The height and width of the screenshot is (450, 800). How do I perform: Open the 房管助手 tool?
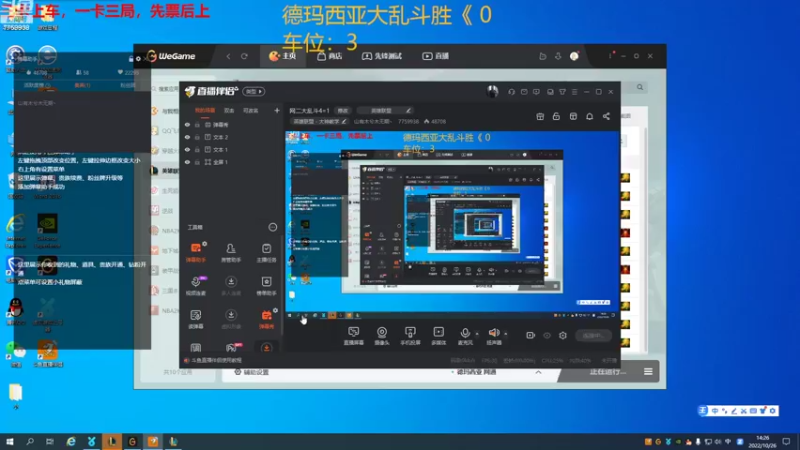point(231,252)
